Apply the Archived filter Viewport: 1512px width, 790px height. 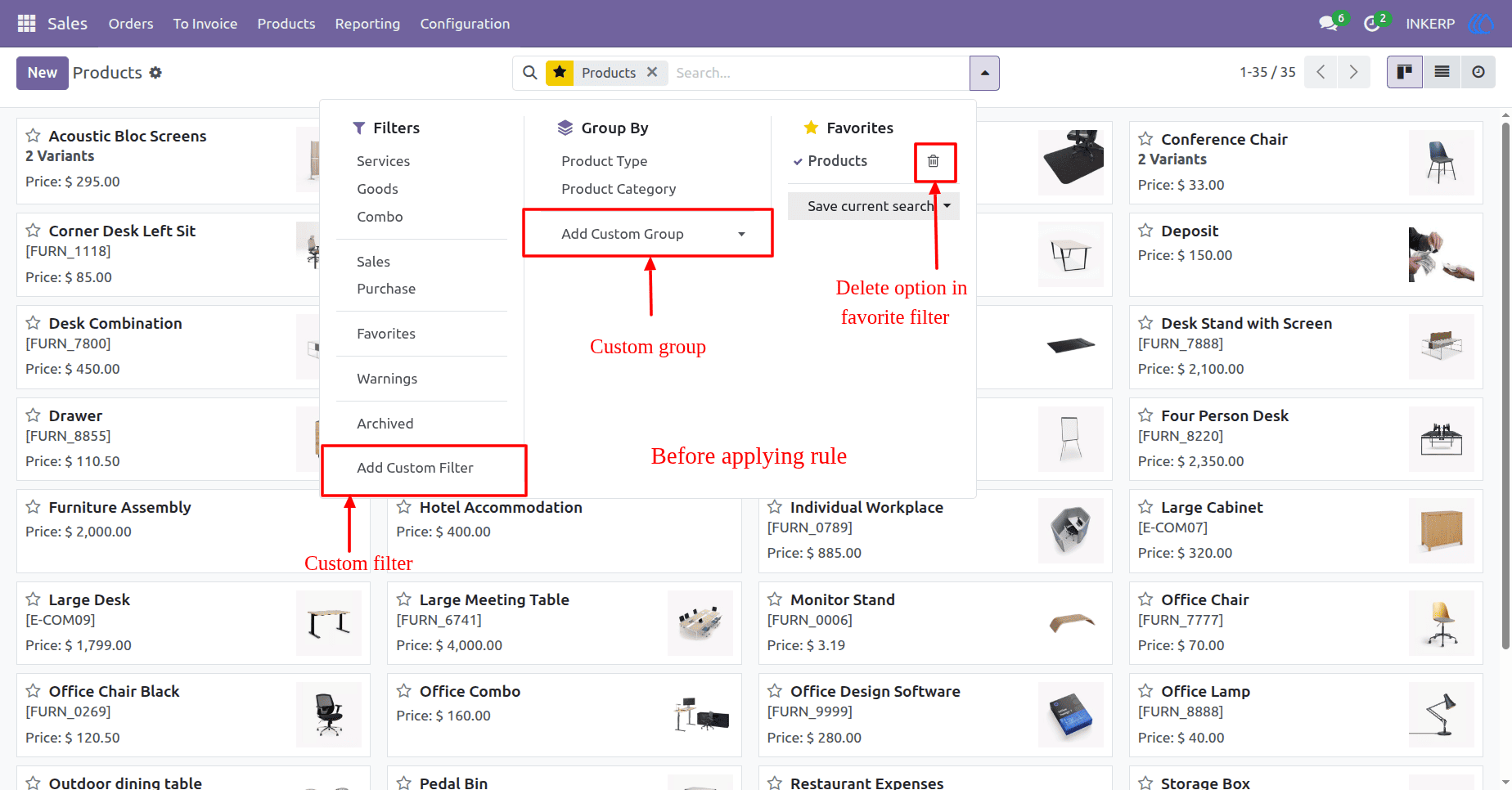385,424
